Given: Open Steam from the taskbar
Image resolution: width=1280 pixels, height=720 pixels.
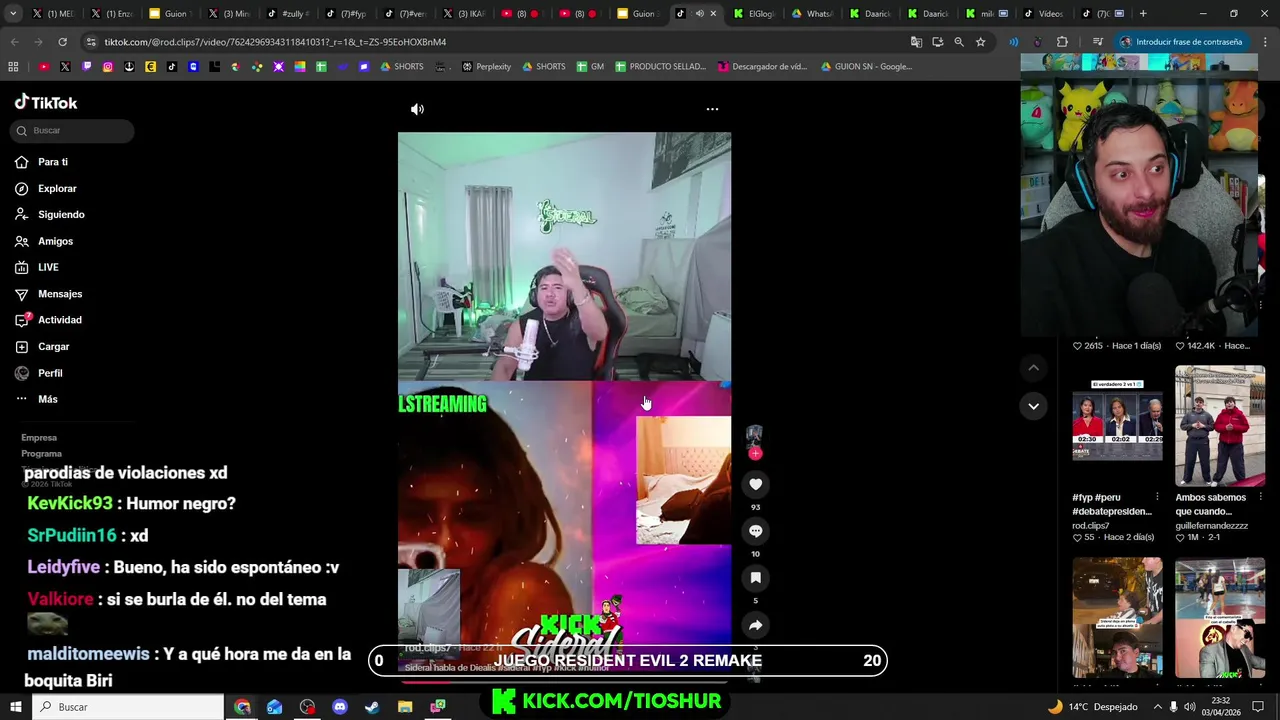Looking at the screenshot, I should (x=372, y=707).
